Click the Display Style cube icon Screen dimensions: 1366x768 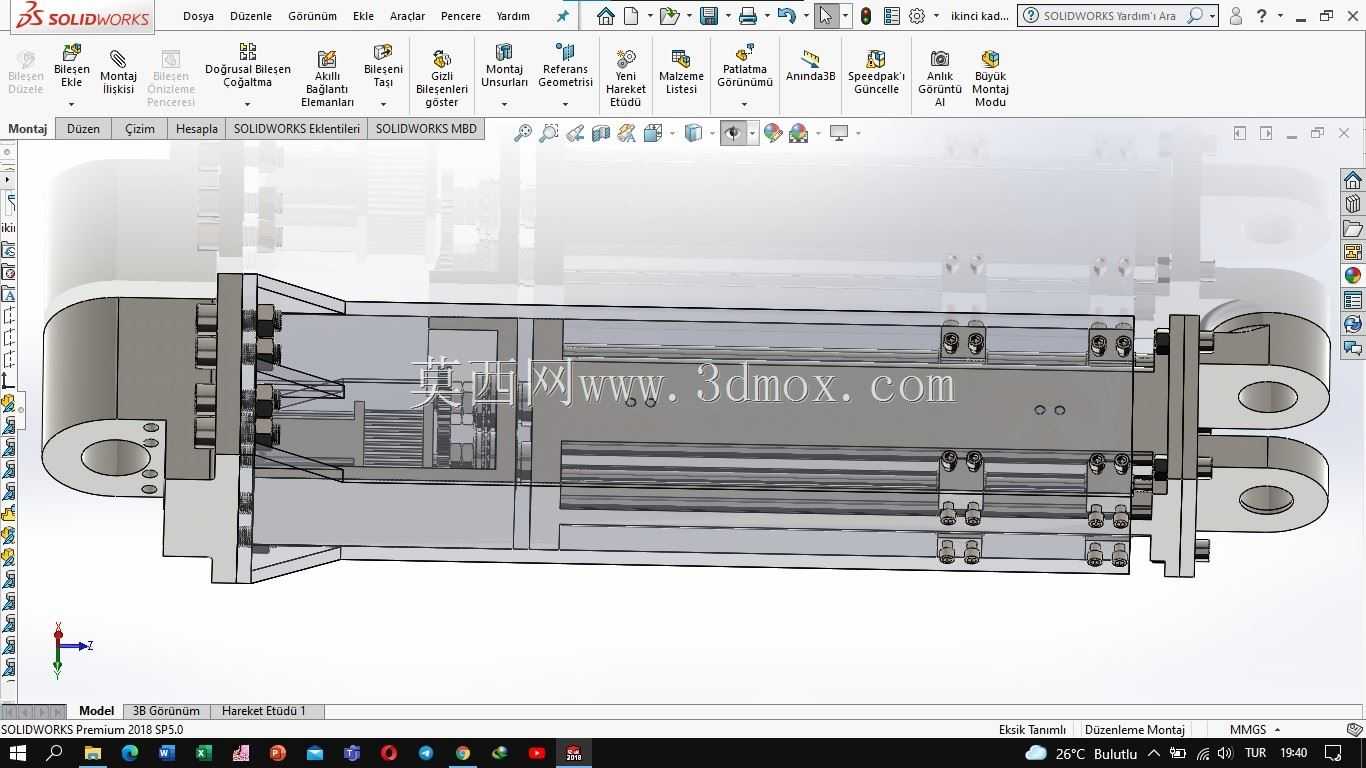tap(693, 133)
